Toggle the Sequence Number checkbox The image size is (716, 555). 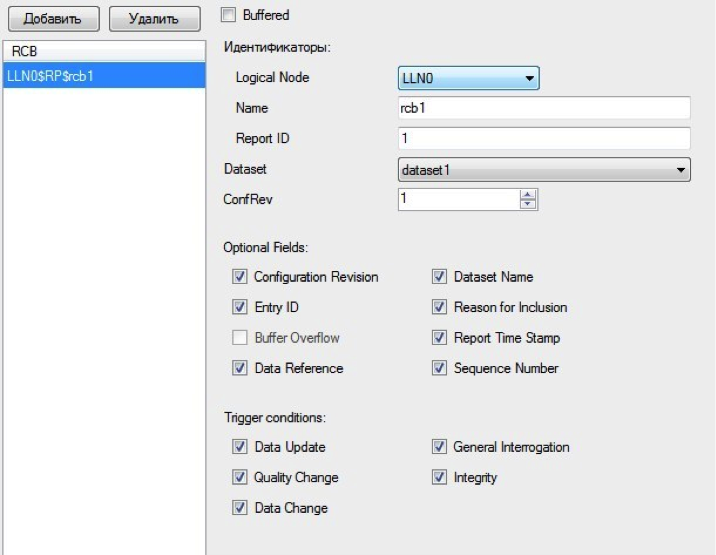(439, 368)
